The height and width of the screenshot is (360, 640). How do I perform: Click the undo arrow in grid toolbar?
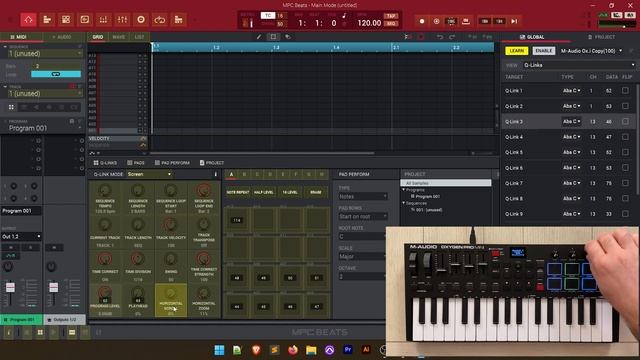pos(440,37)
